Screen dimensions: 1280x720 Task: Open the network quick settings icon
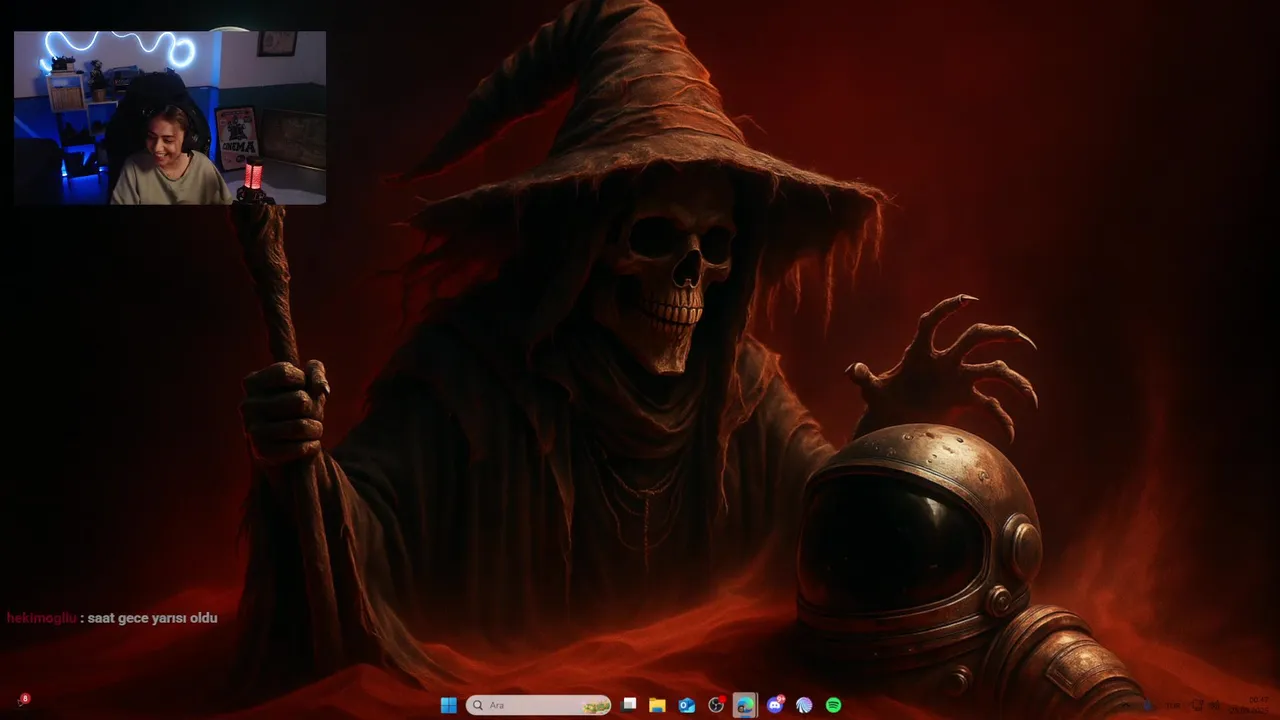pyautogui.click(x=1197, y=705)
